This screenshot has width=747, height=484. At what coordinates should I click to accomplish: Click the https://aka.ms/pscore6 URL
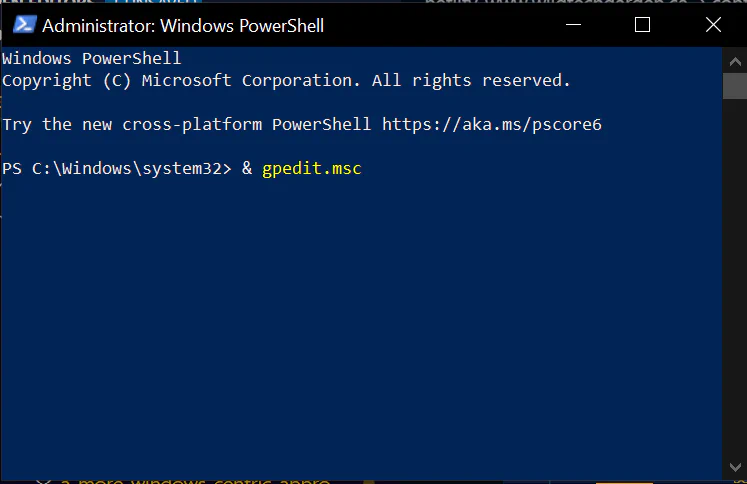click(491, 125)
